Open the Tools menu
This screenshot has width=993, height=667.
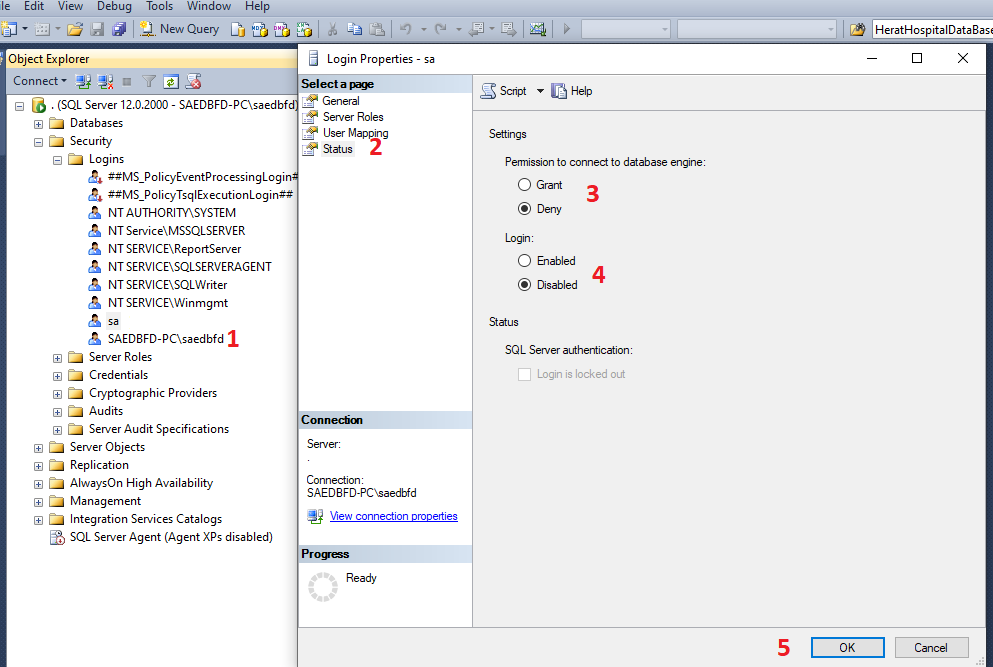(x=159, y=6)
